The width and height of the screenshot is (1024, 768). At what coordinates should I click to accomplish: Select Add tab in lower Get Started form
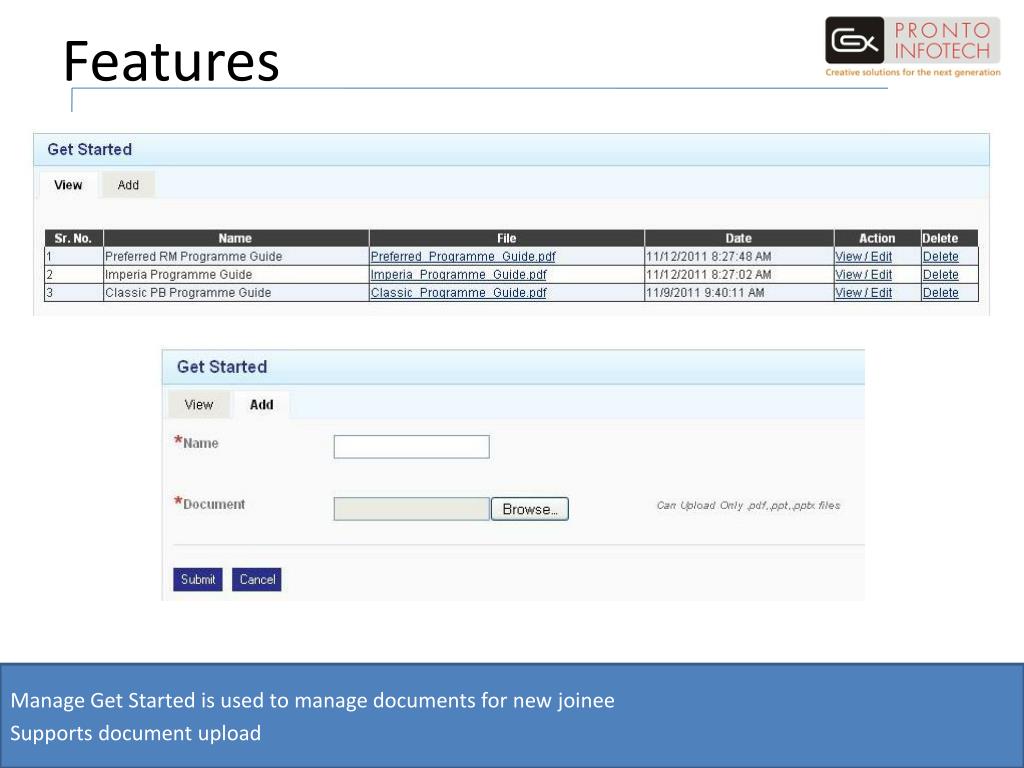click(x=261, y=404)
